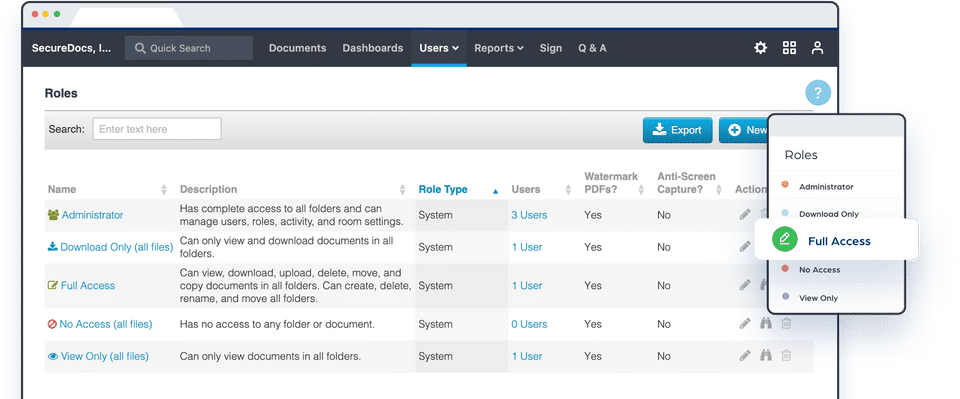
Task: Click the Download Only role download icon
Action: 53,247
